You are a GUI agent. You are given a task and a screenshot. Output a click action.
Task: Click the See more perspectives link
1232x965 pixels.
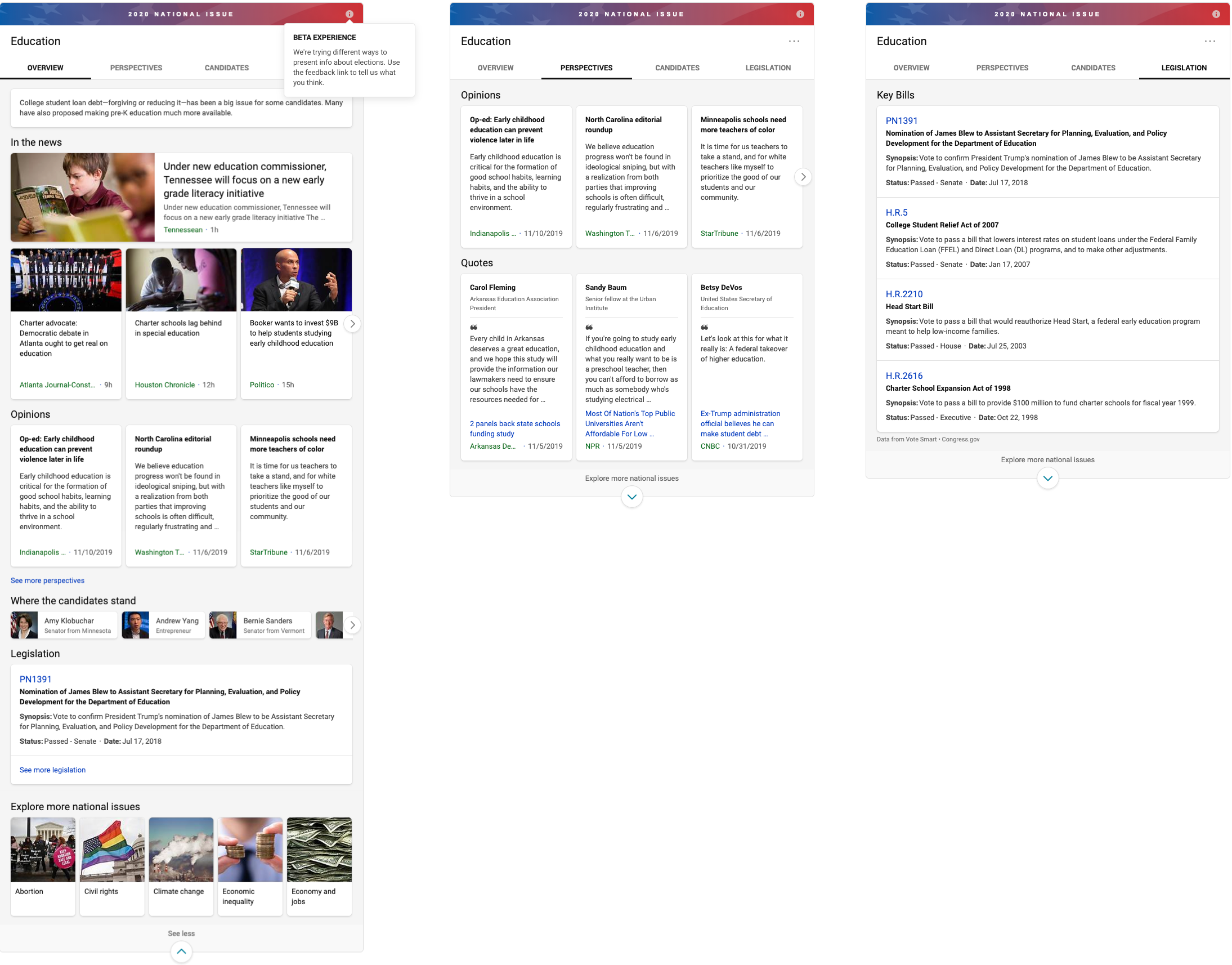coord(47,580)
